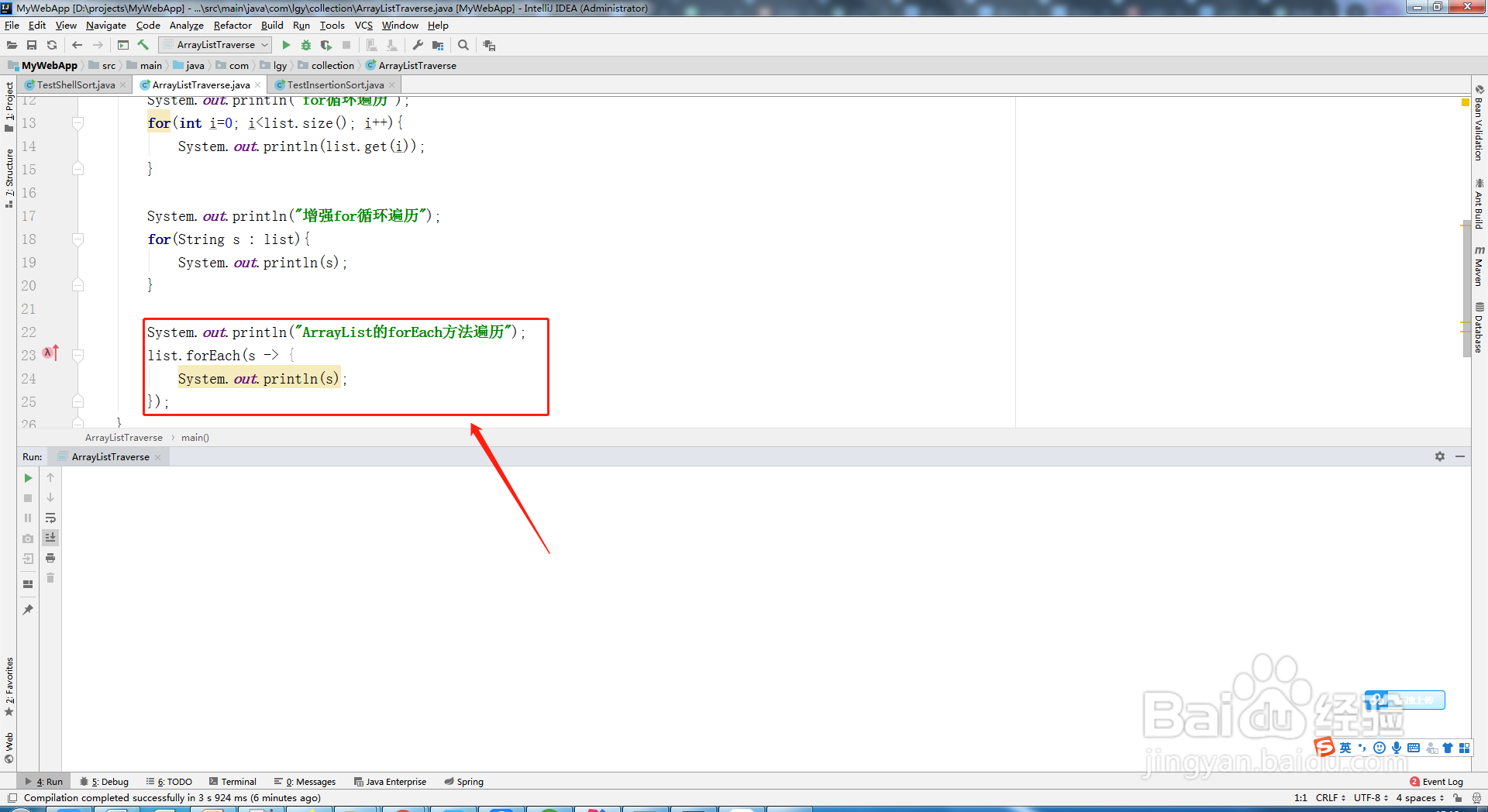The image size is (1488, 812).
Task: Open the Messages tool window
Action: pos(305,782)
